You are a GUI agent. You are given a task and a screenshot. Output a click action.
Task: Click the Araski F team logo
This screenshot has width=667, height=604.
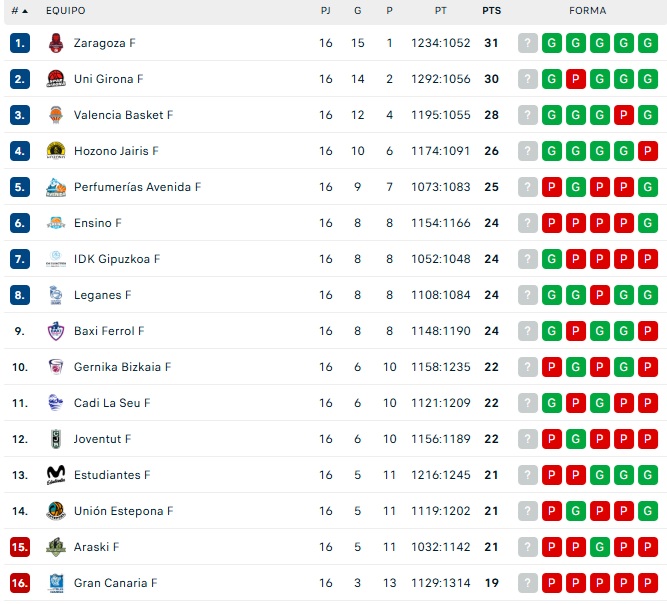pyautogui.click(x=56, y=547)
